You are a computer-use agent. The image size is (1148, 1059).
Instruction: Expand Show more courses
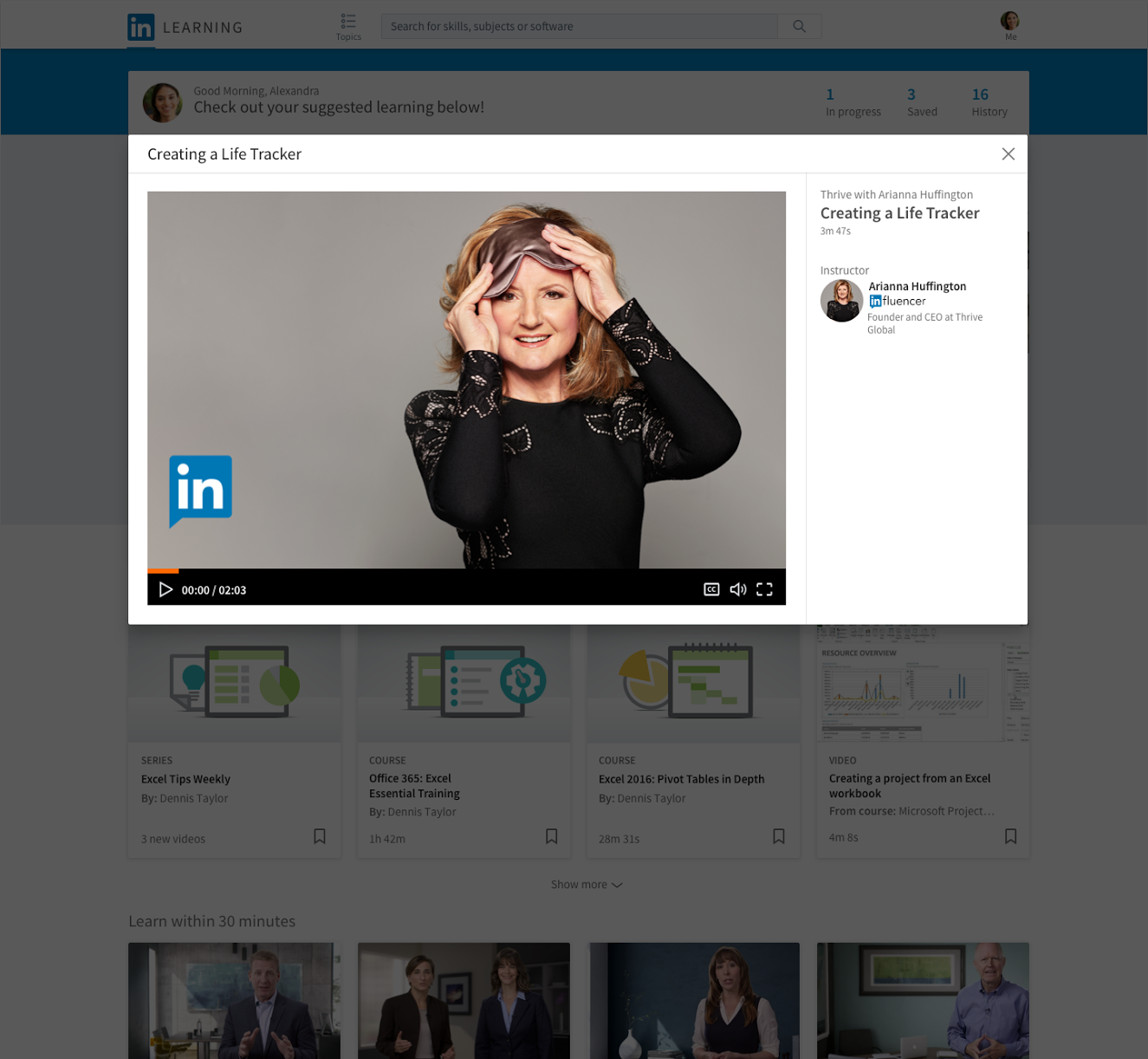[587, 884]
